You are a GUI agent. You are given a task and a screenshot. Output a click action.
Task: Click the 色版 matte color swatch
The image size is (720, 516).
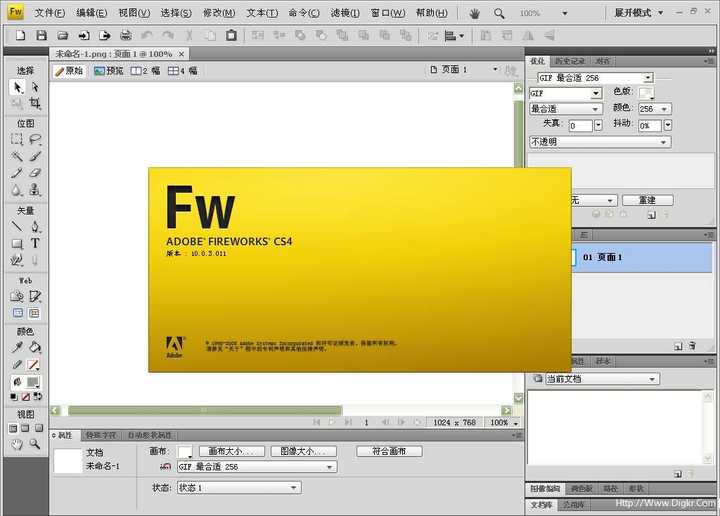coord(647,93)
